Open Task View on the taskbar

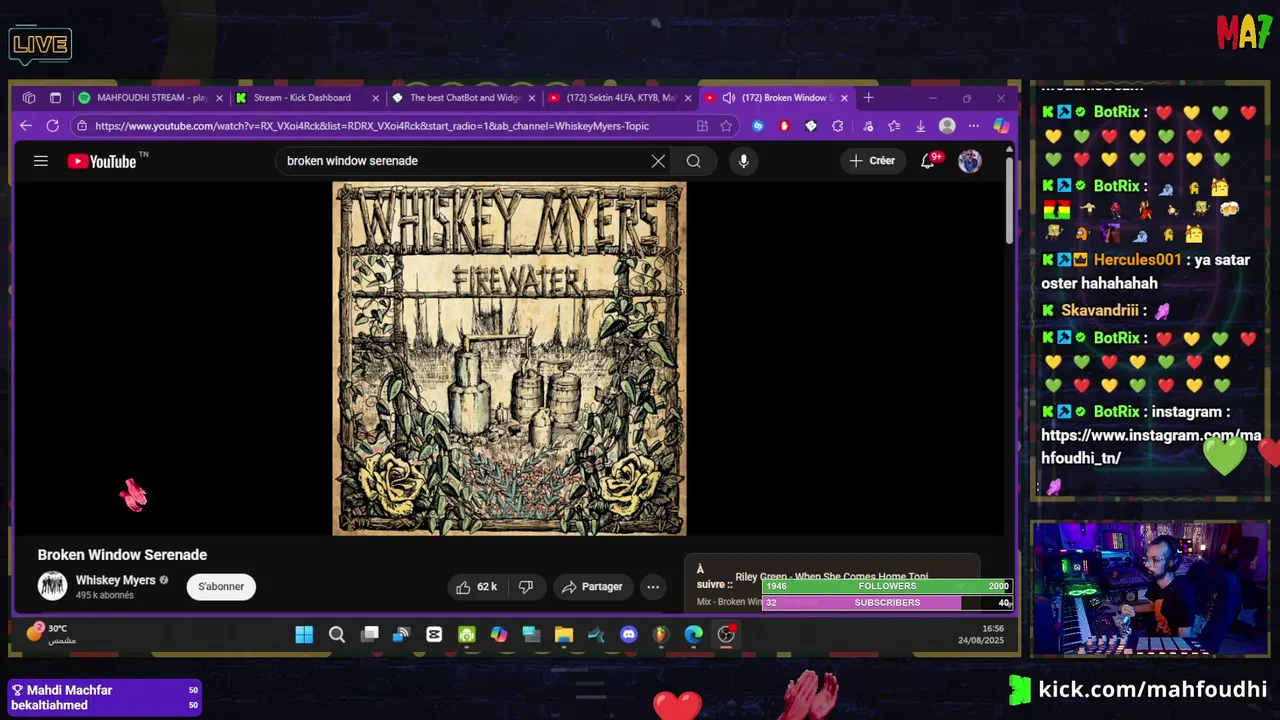369,634
